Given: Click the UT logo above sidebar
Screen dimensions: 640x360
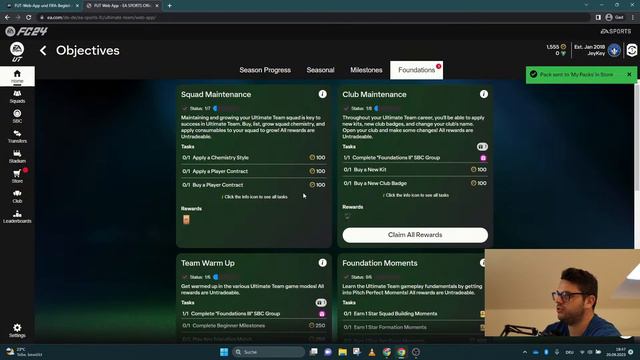Looking at the screenshot, I should pyautogui.click(x=17, y=52).
